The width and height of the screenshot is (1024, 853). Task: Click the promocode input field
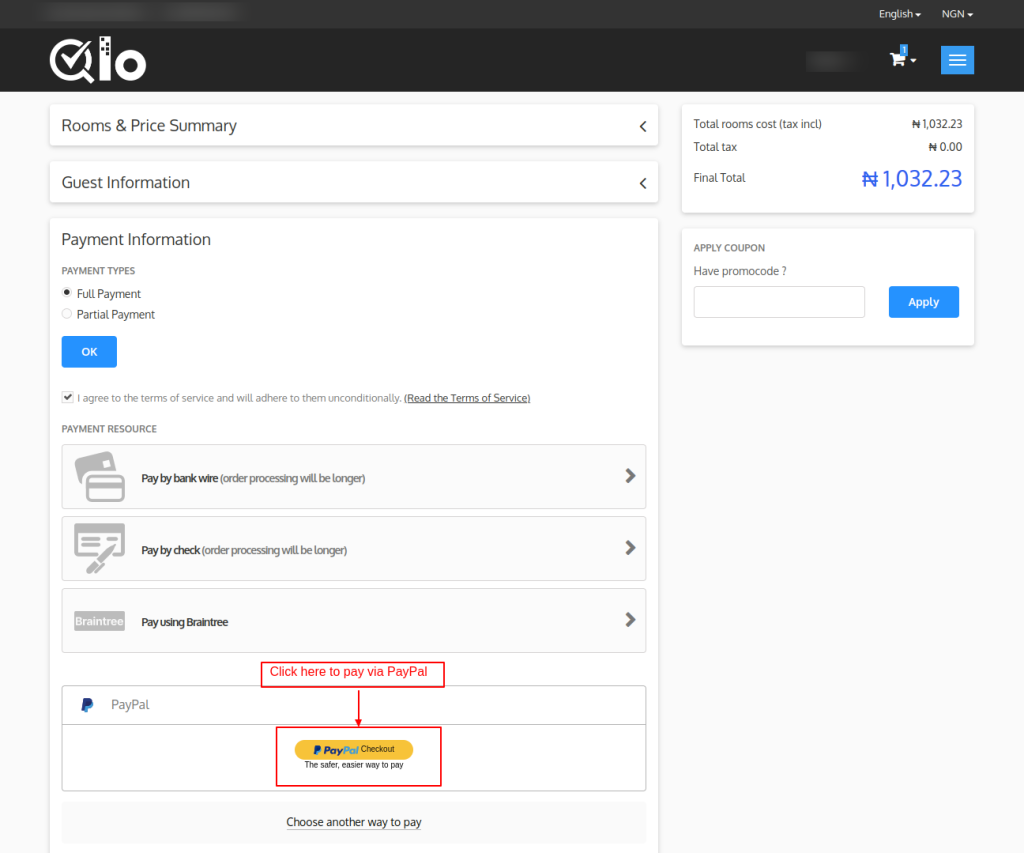tap(779, 302)
